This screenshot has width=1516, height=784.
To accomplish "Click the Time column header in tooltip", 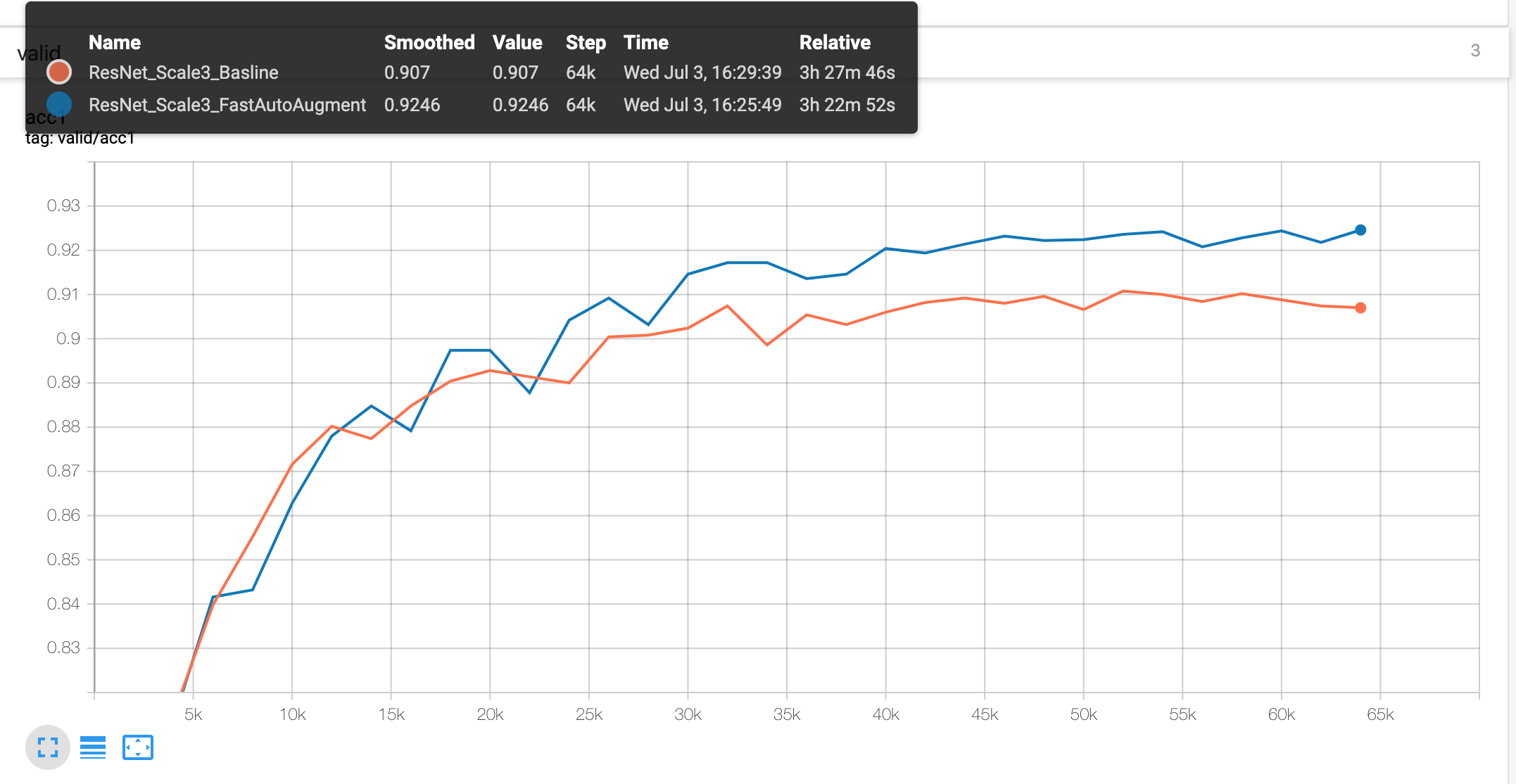I will tap(645, 42).
